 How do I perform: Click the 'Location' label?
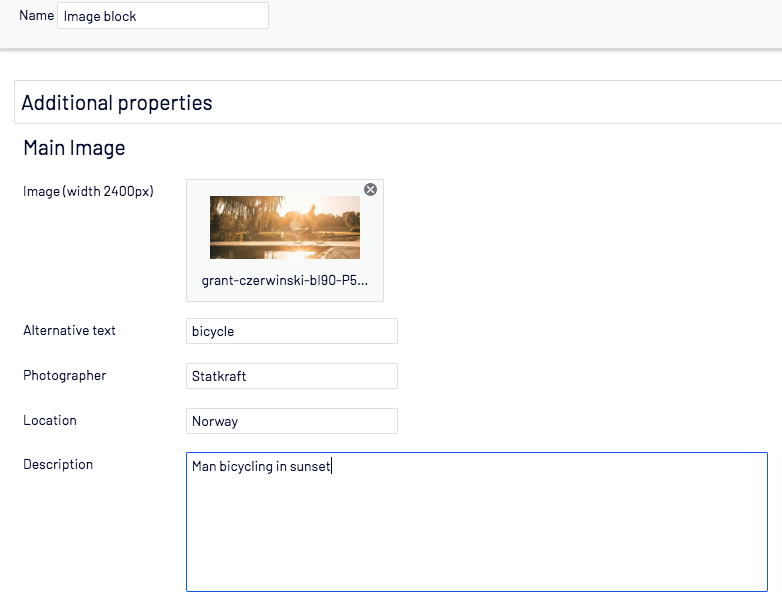[50, 420]
